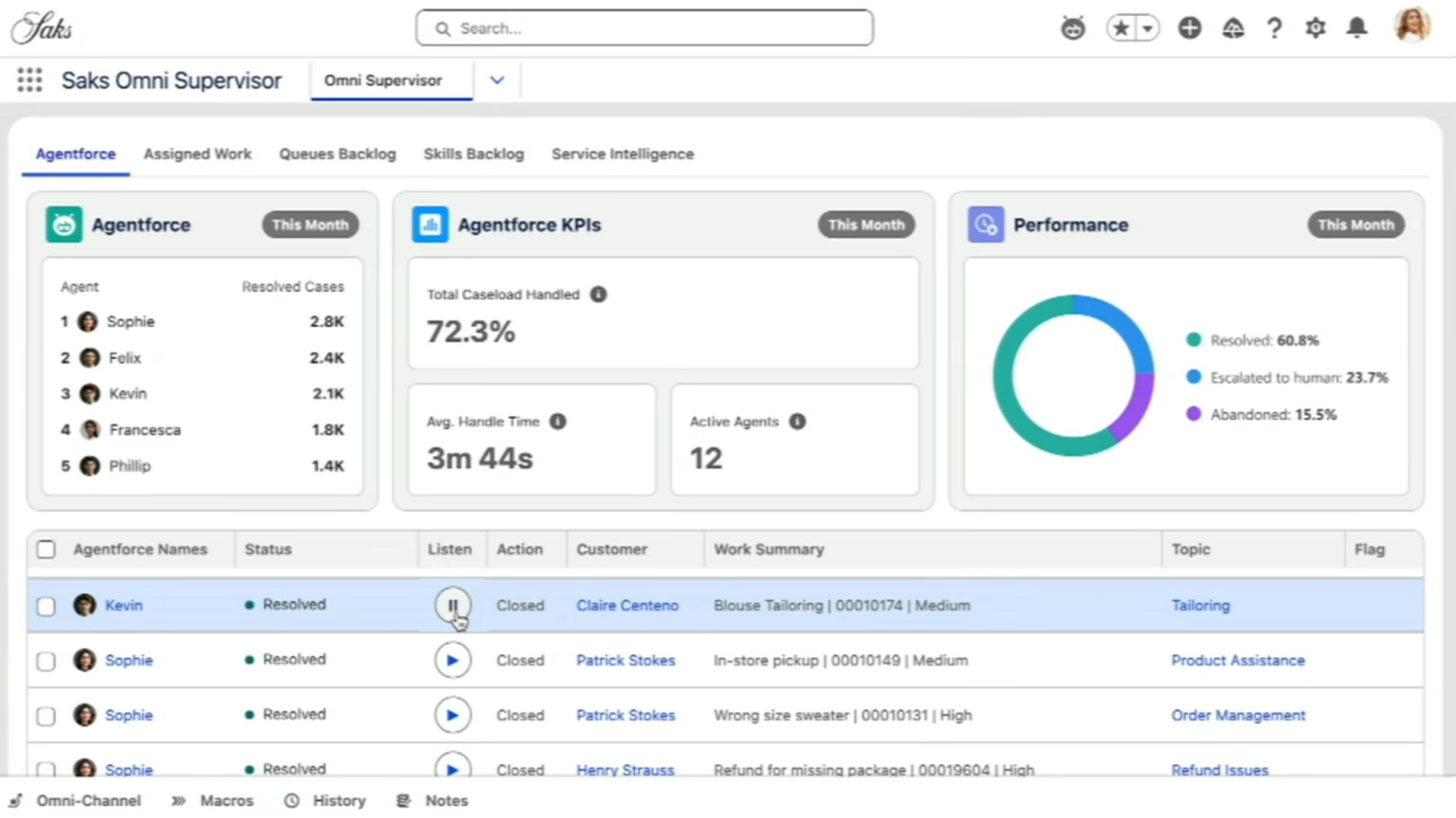Open the Setup gear icon
The width and height of the screenshot is (1456, 818).
(1315, 28)
